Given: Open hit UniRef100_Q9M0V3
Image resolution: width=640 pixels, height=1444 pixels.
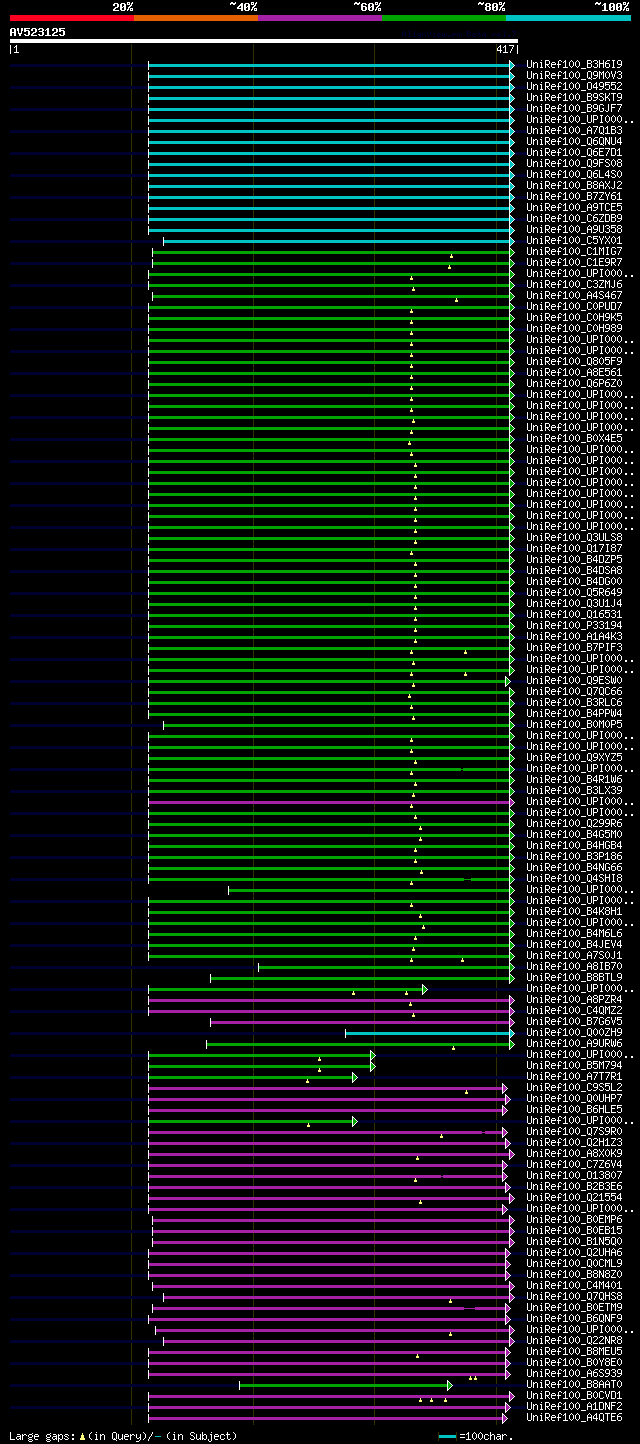Looking at the screenshot, I should (574, 75).
